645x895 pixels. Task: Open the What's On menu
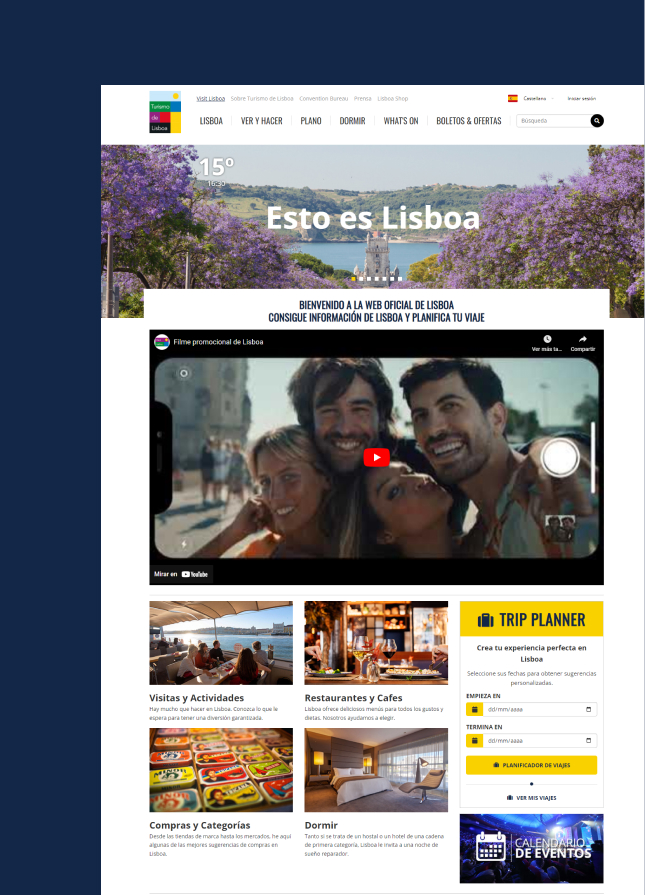[x=401, y=121]
